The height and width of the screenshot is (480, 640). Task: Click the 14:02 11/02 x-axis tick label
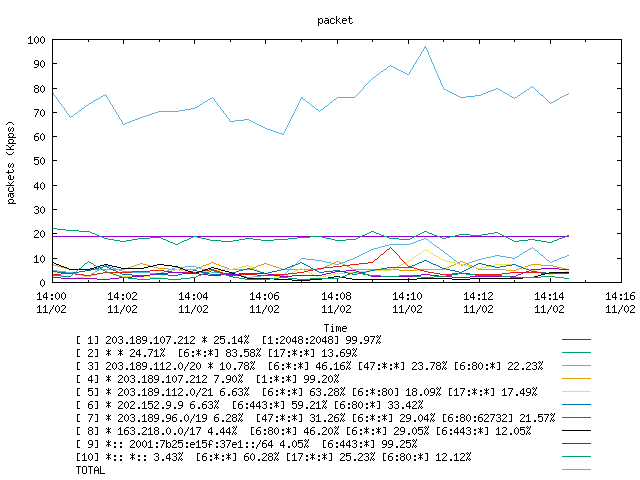[122, 302]
